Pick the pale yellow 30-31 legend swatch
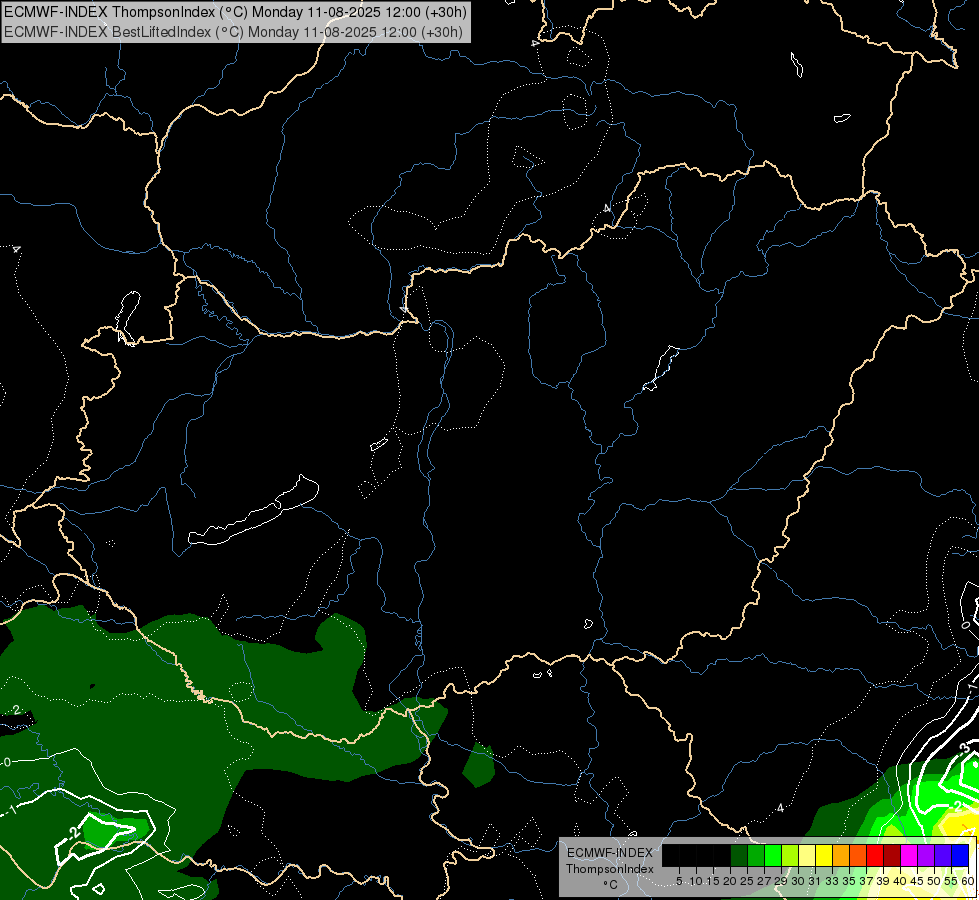This screenshot has height=900, width=979. click(807, 855)
